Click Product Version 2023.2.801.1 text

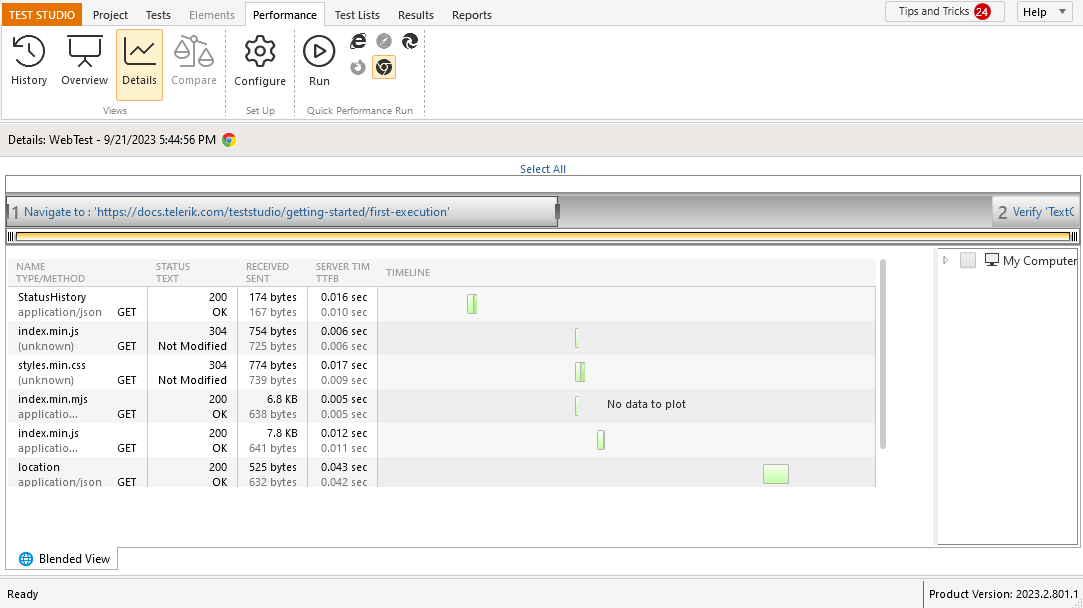point(1003,594)
